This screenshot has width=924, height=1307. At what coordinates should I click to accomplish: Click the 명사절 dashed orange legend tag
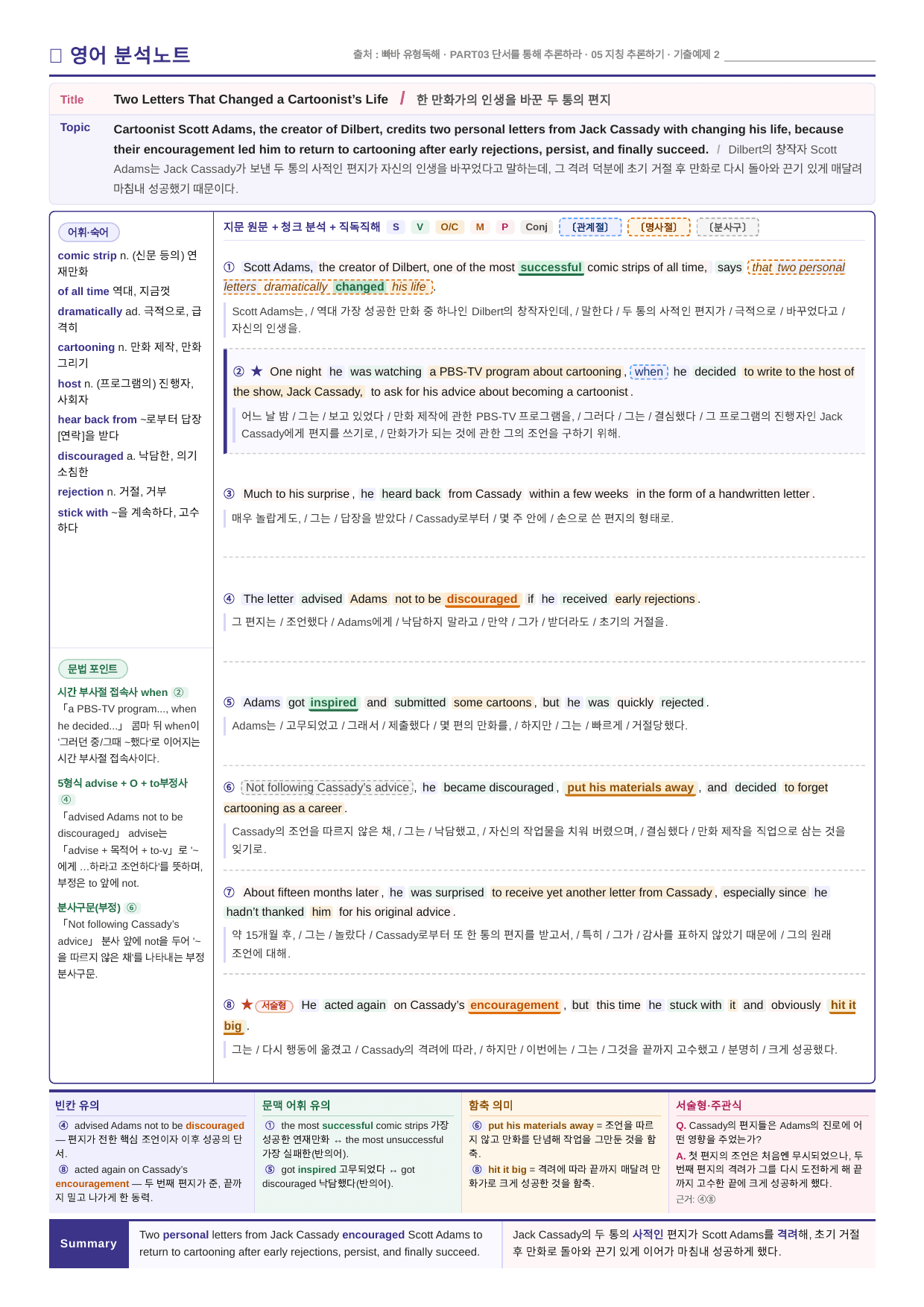point(659,227)
